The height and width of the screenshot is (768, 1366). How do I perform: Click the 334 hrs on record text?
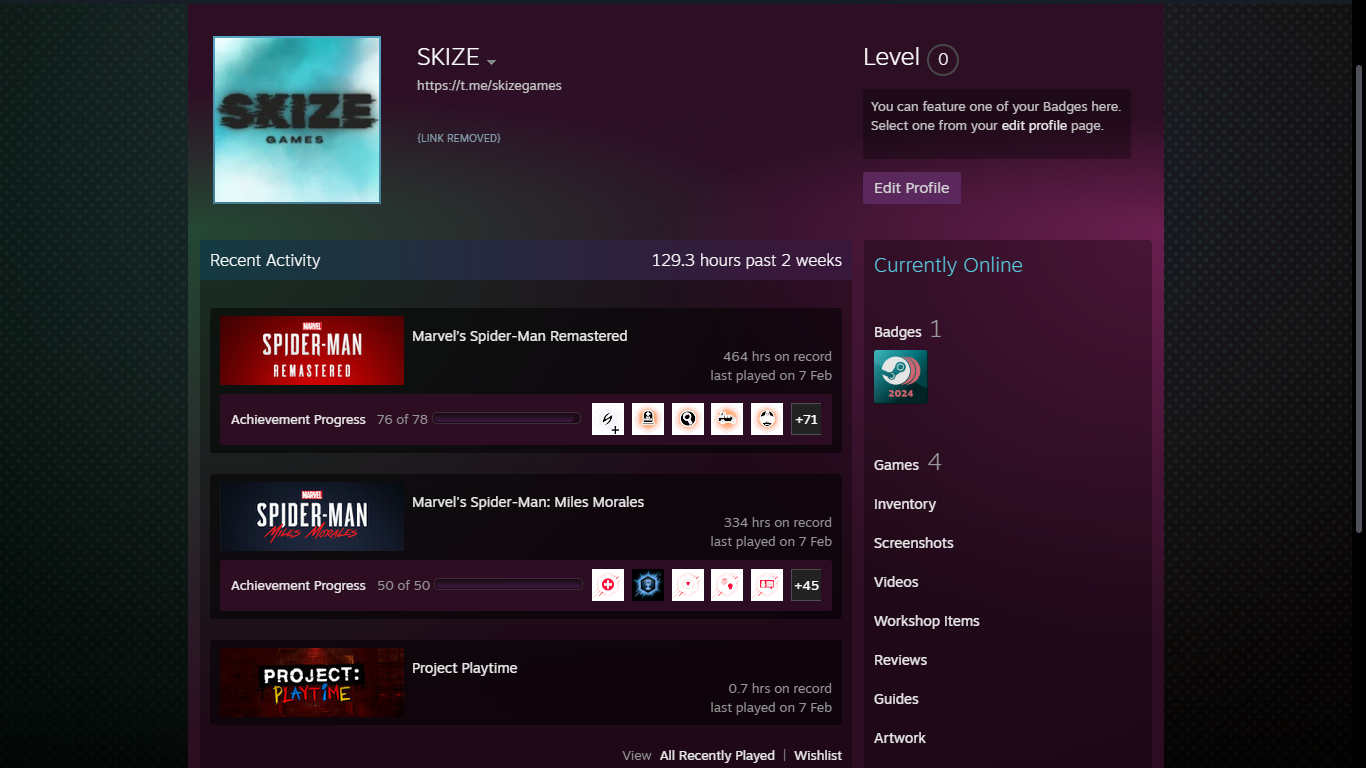click(777, 522)
